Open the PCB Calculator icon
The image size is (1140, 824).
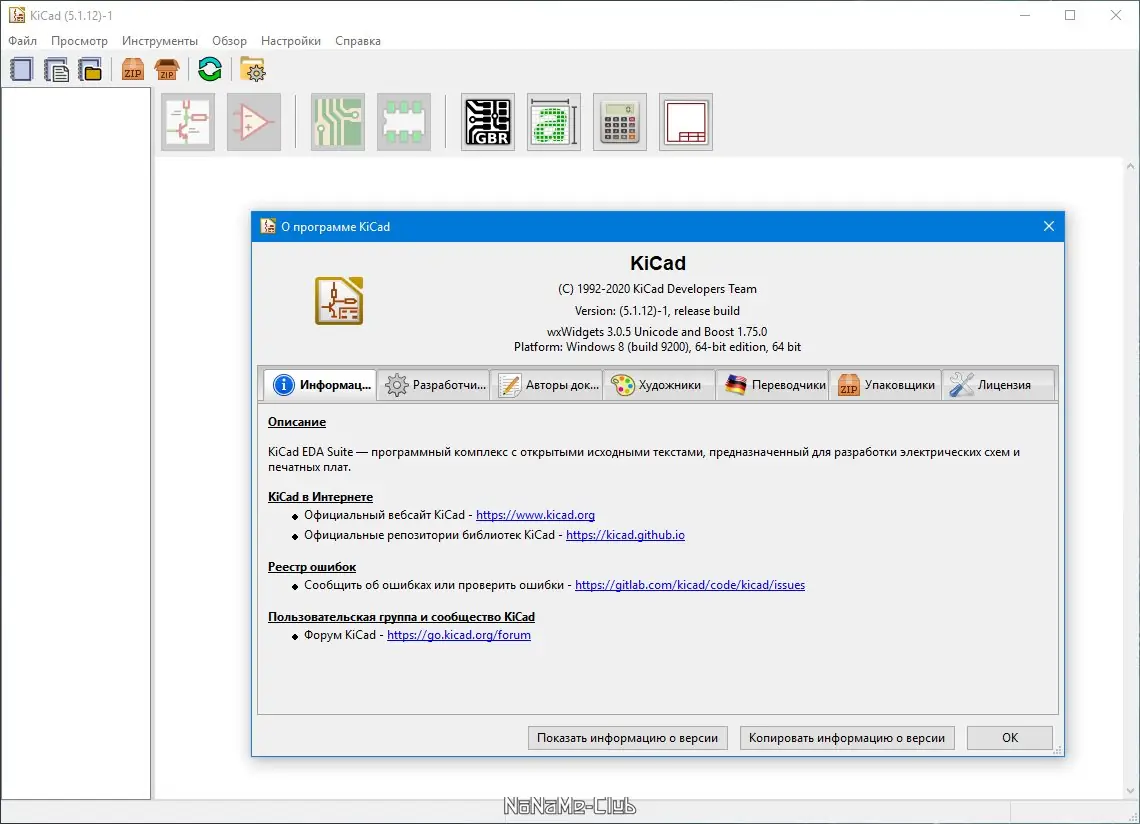tap(619, 121)
